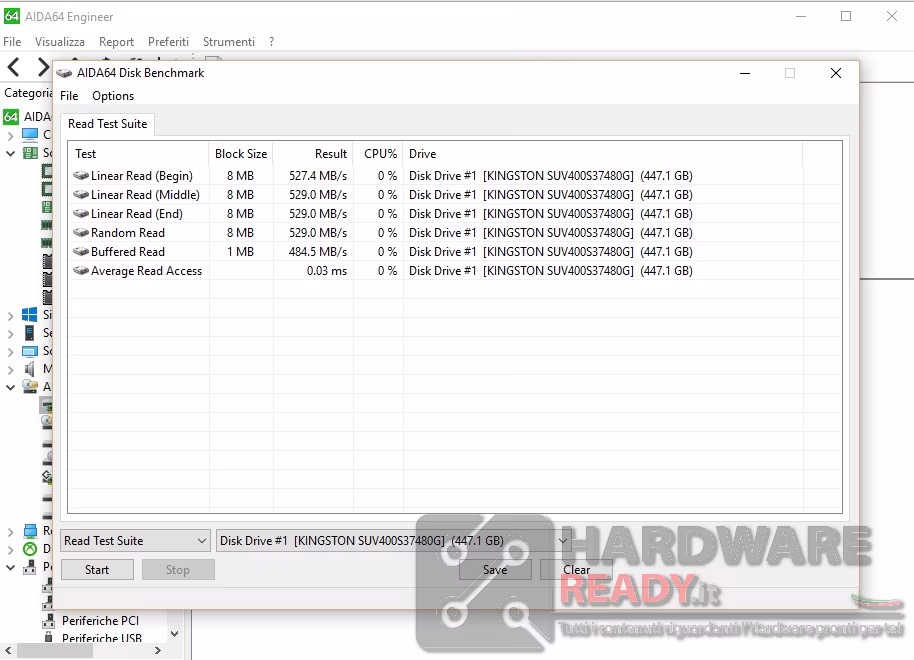This screenshot has height=660, width=914.
Task: Click the tree horizontal scroll-right arrow
Action: click(x=157, y=650)
